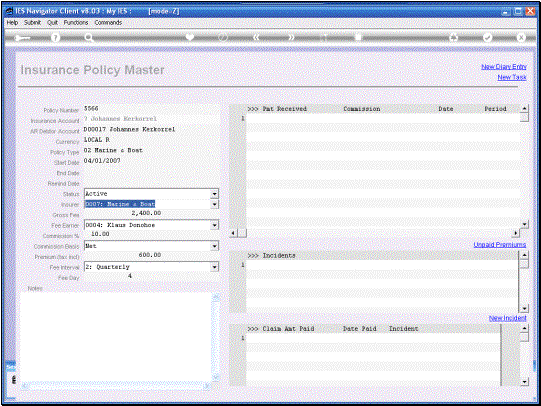The height and width of the screenshot is (406, 541).
Task: Open the Commission Basis dropdown showing Net
Action: pyautogui.click(x=215, y=246)
